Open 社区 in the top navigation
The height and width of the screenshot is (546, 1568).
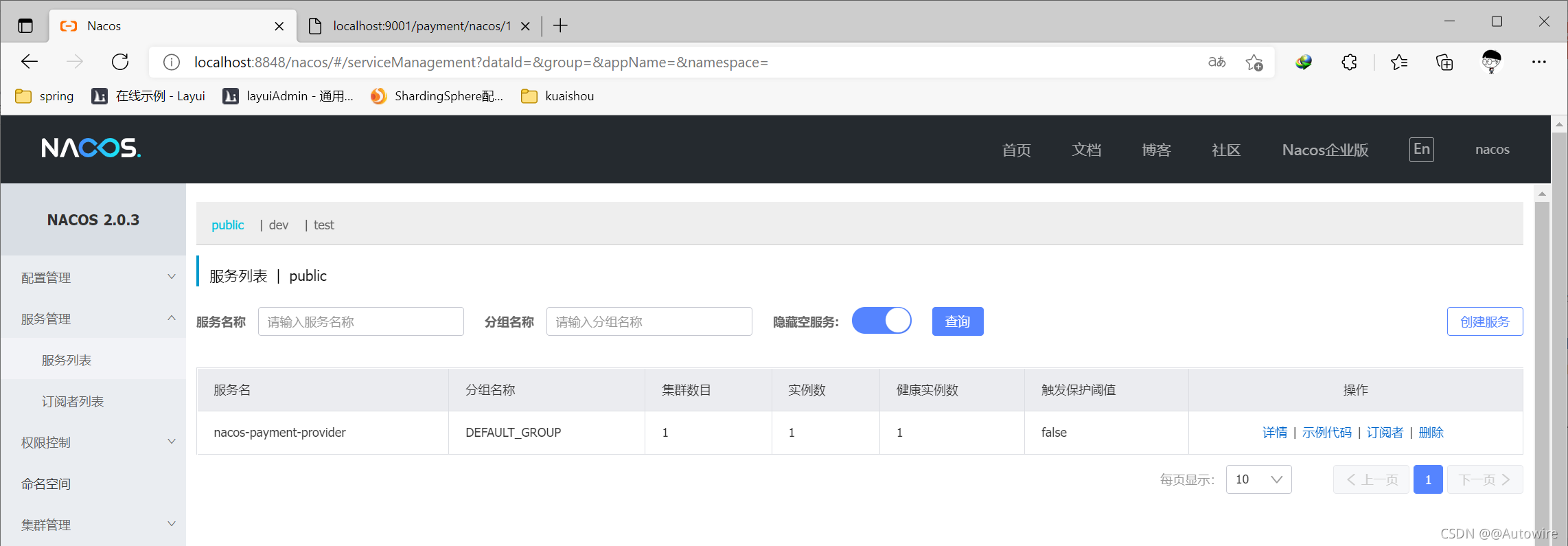coord(1226,150)
